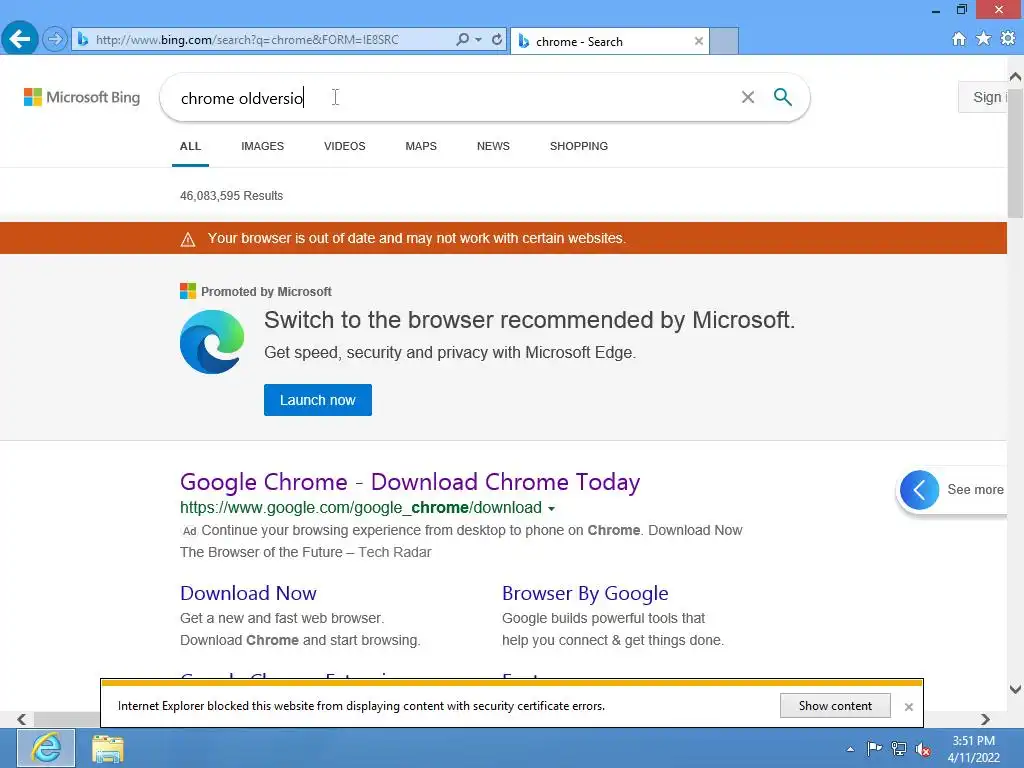Click the out-of-date browser warning icon
The width and height of the screenshot is (1024, 768).
click(x=187, y=239)
